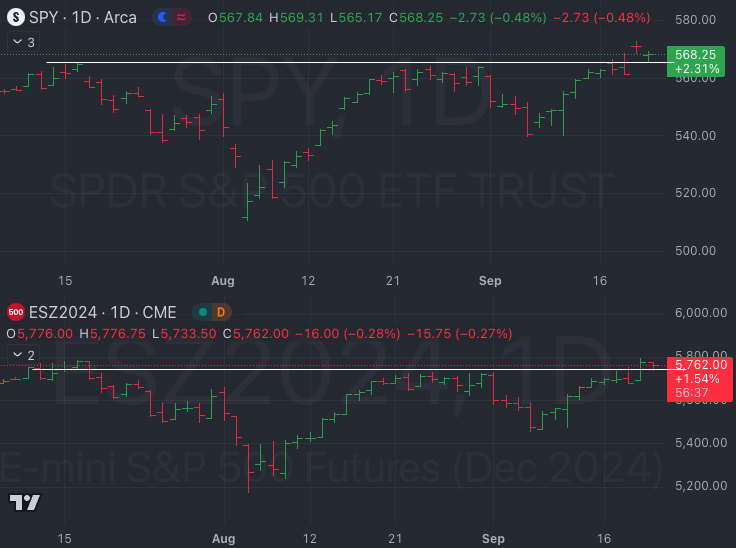The image size is (736, 548).
Task: Click ESZ2024 close value 5,762.00 in header
Action: click(261, 334)
